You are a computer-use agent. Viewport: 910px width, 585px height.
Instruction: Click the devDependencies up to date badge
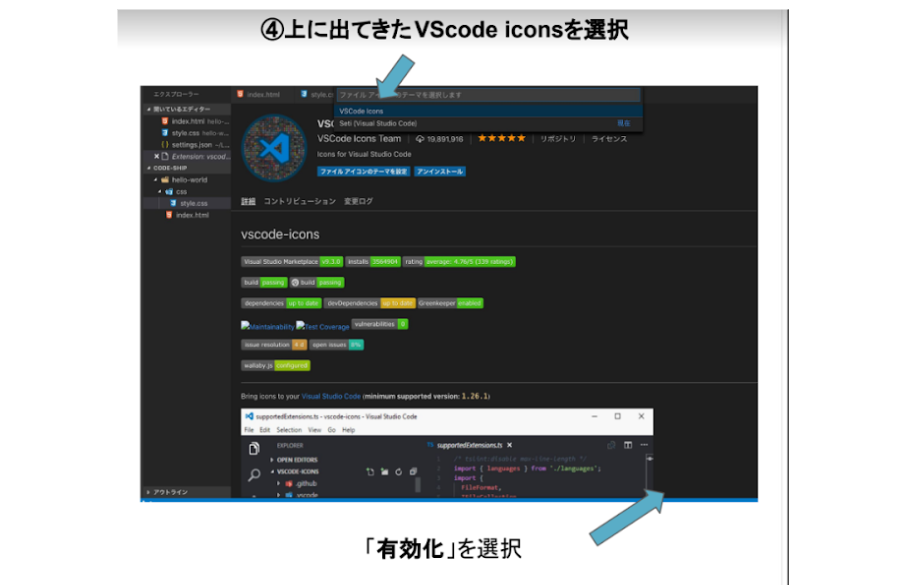(369, 303)
